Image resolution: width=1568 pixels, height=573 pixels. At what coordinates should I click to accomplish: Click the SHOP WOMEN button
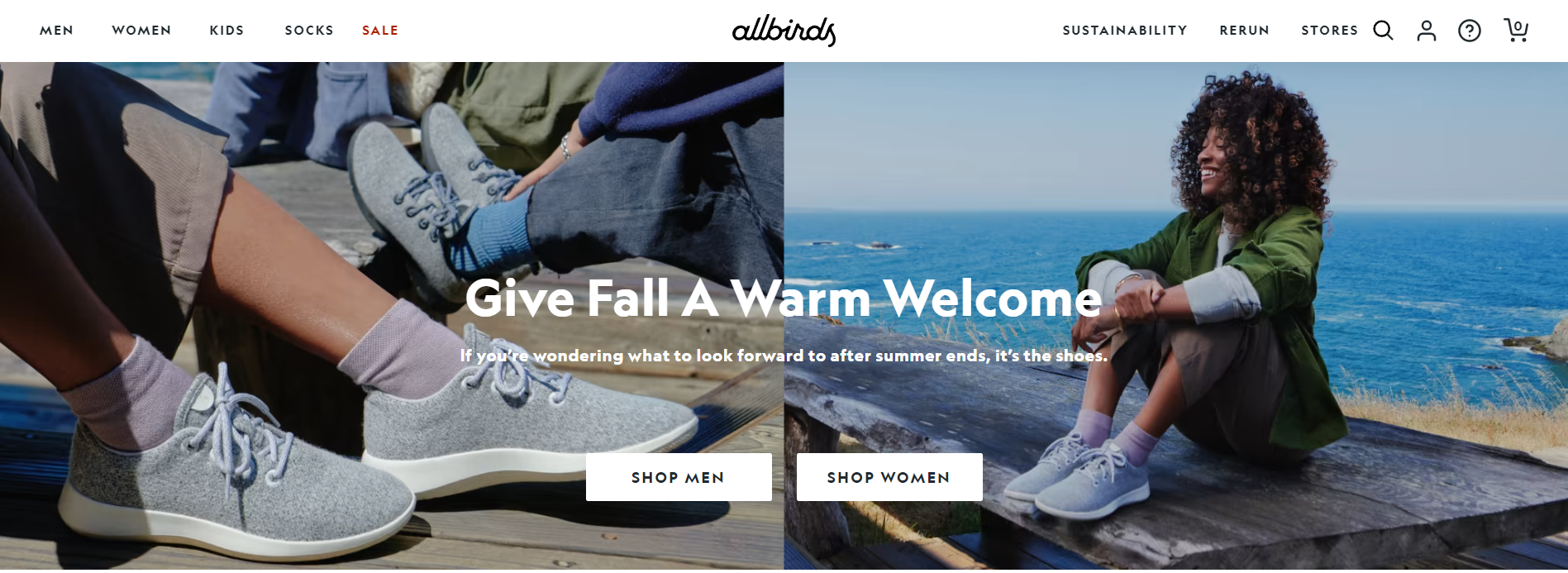pos(889,477)
